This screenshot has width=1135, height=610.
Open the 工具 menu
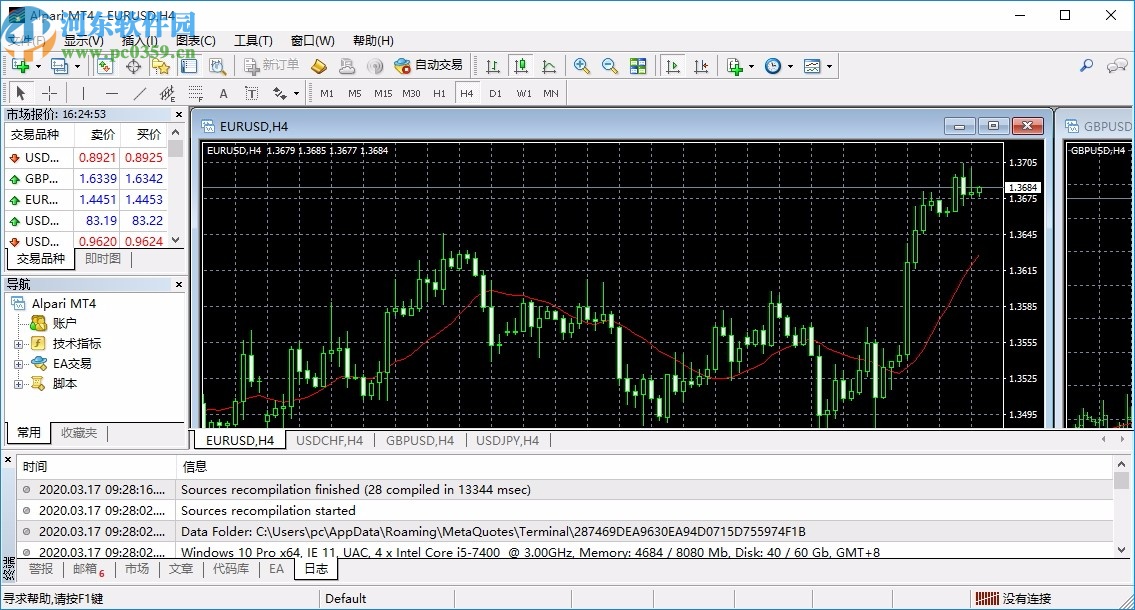253,40
